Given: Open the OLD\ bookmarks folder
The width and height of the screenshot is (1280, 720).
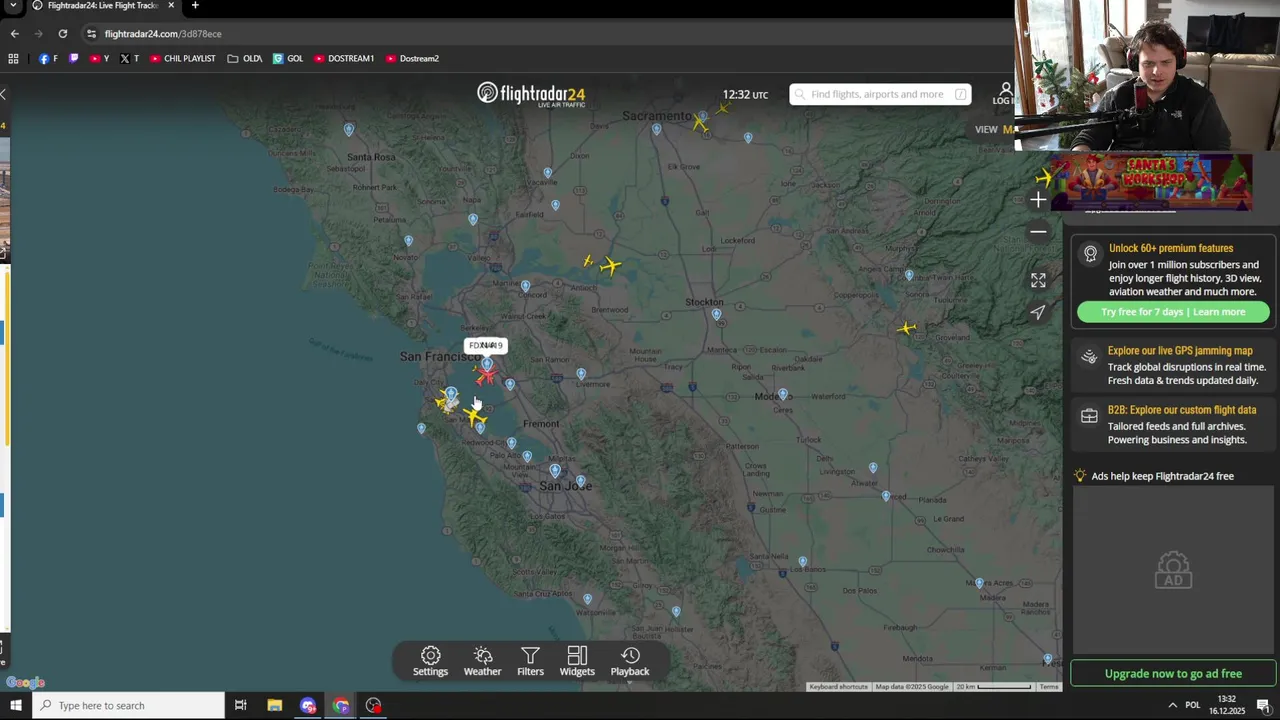Looking at the screenshot, I should (x=244, y=58).
